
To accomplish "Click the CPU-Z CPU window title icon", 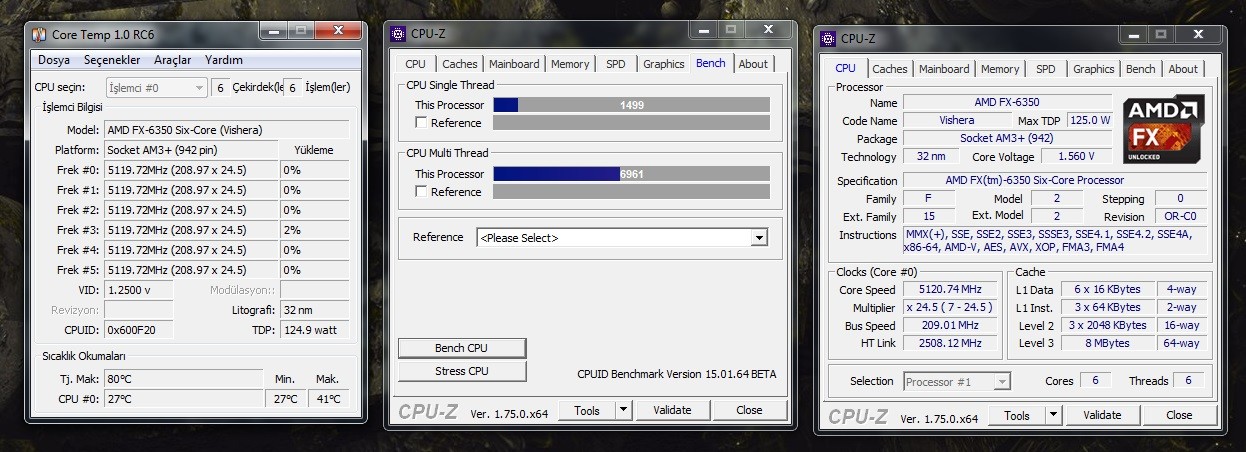I will [828, 39].
